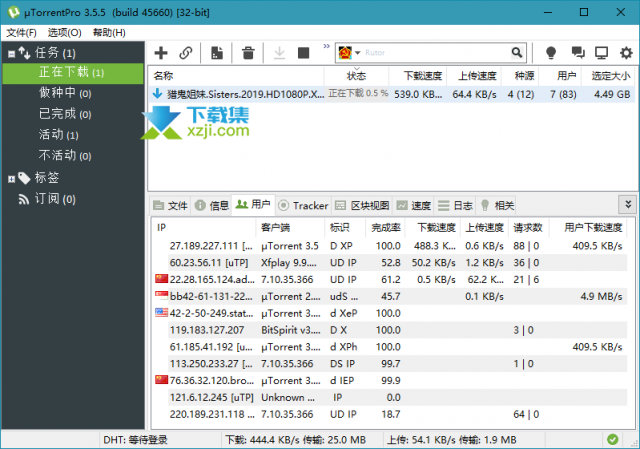Screen dimensions: 640x449
Task: Sort peers by 完成率 column header
Action: tap(385, 228)
